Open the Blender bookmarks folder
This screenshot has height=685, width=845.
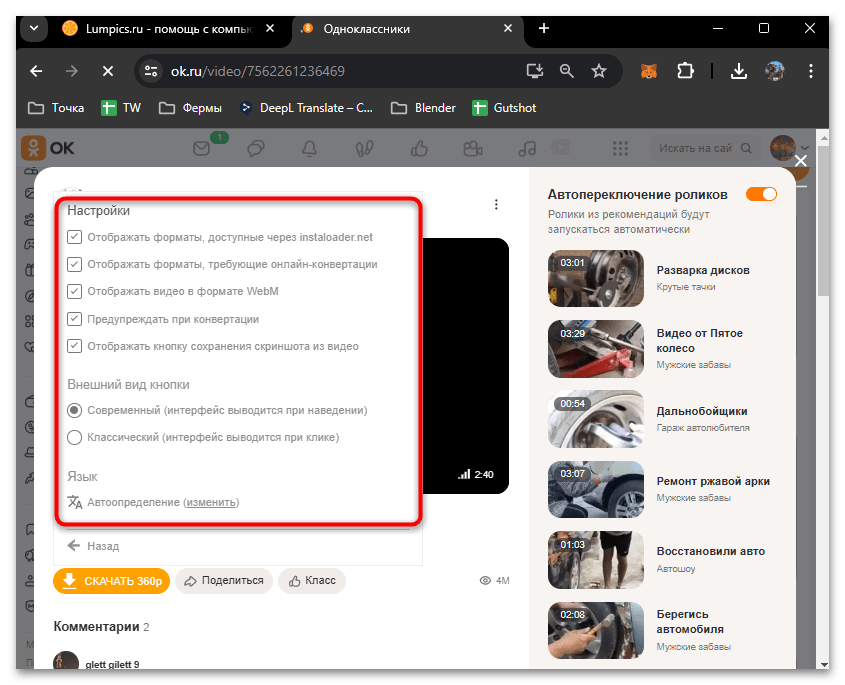[x=423, y=108]
